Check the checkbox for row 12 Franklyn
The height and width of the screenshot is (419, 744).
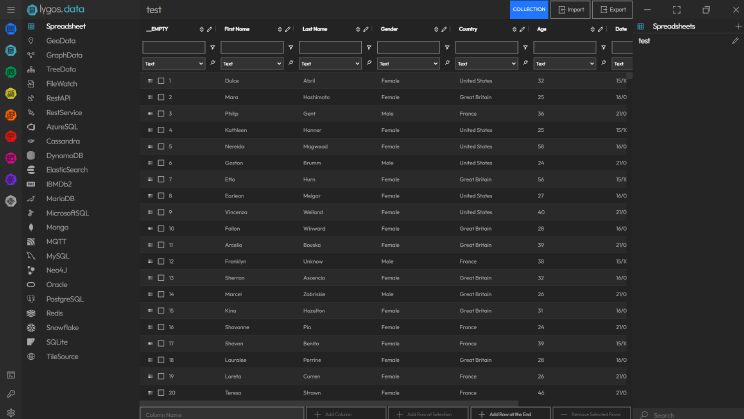click(x=161, y=261)
